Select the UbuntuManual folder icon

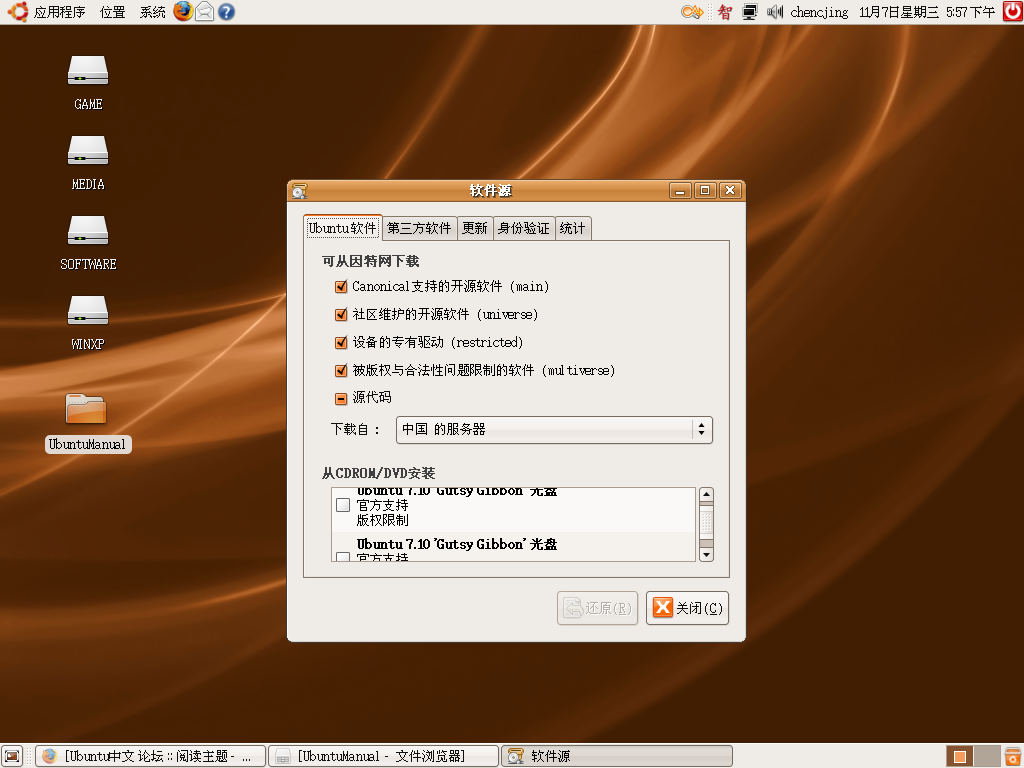point(86,409)
